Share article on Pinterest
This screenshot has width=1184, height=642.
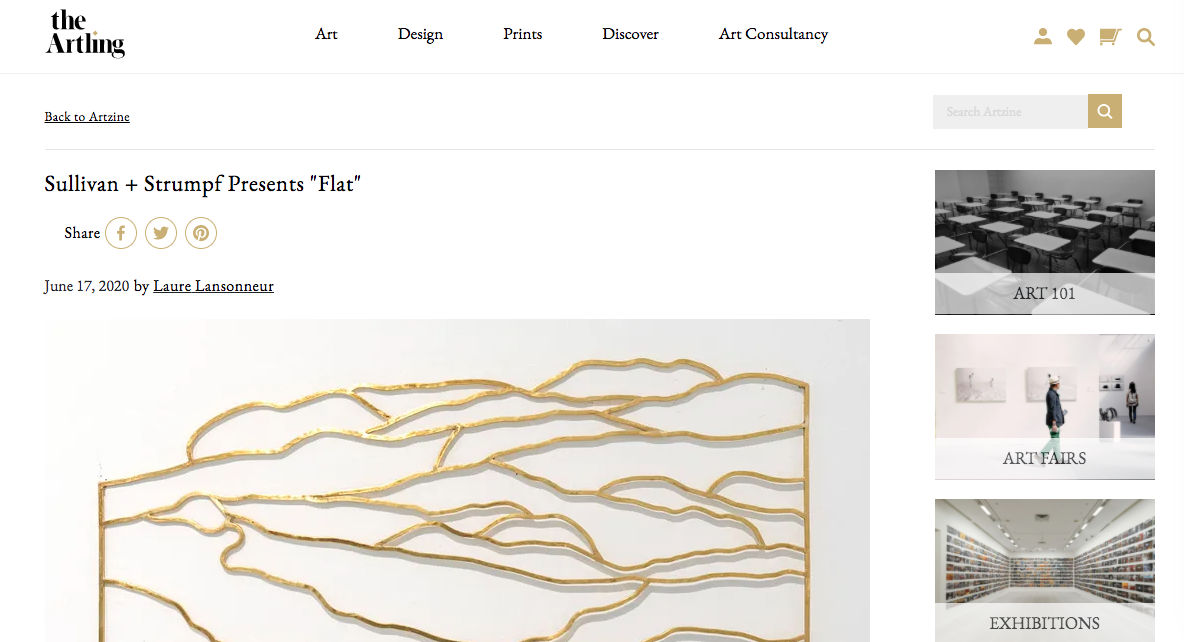pos(201,233)
